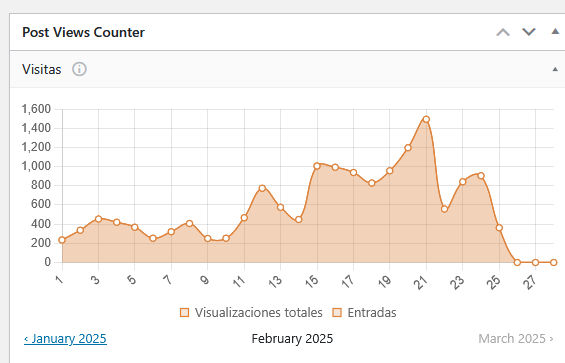
Task: Select the peak data point on day 21
Action: pos(426,119)
